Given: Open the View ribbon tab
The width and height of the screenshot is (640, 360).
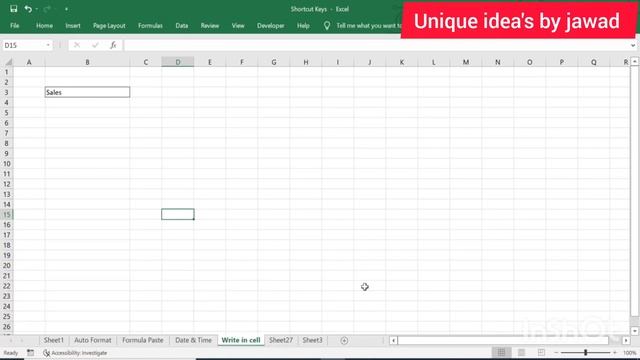Looking at the screenshot, I should click(238, 25).
